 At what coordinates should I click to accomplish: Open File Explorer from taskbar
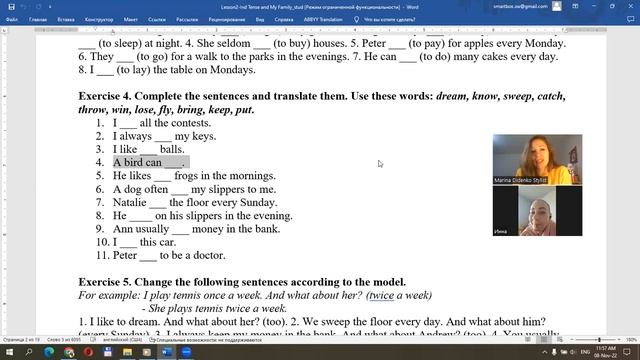(127, 352)
